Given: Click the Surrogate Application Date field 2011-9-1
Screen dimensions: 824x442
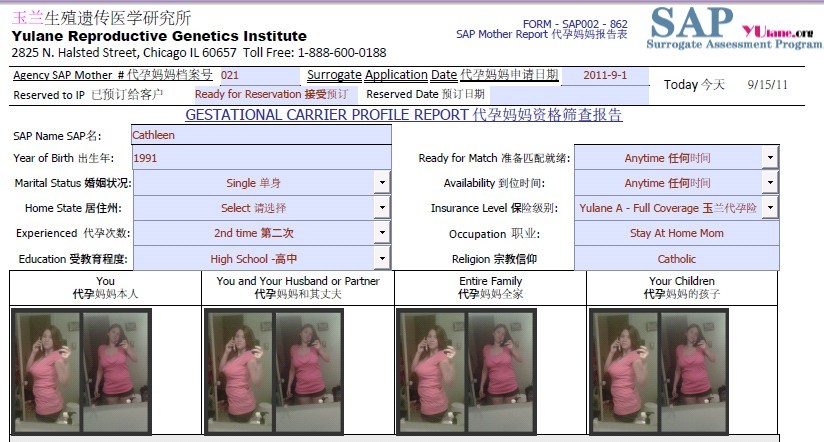Looking at the screenshot, I should pyautogui.click(x=605, y=75).
